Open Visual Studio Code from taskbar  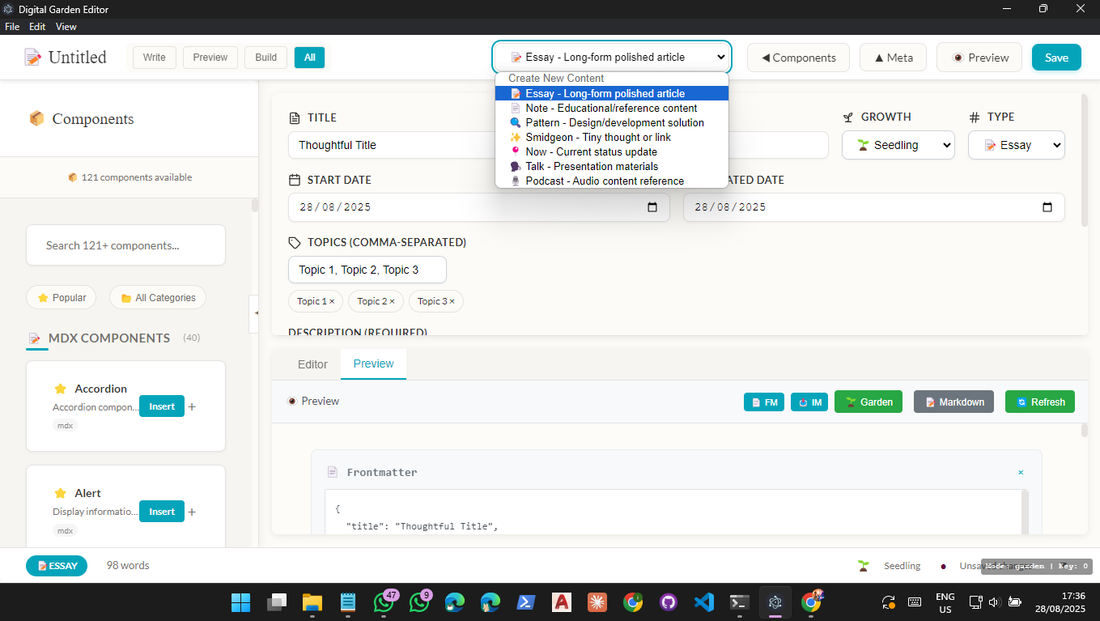tap(703, 602)
